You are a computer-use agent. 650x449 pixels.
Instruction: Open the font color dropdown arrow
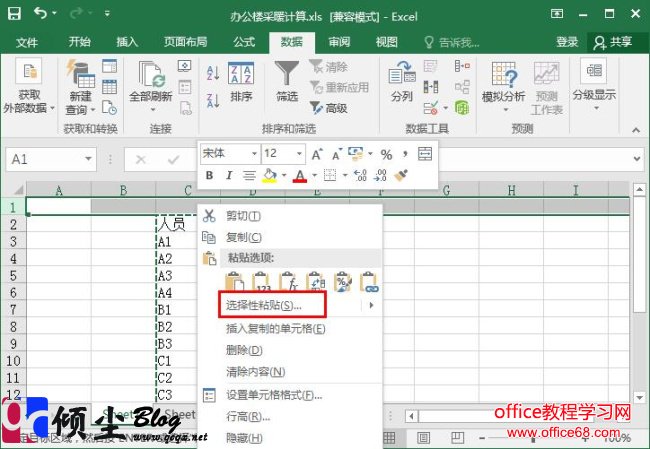coord(314,175)
